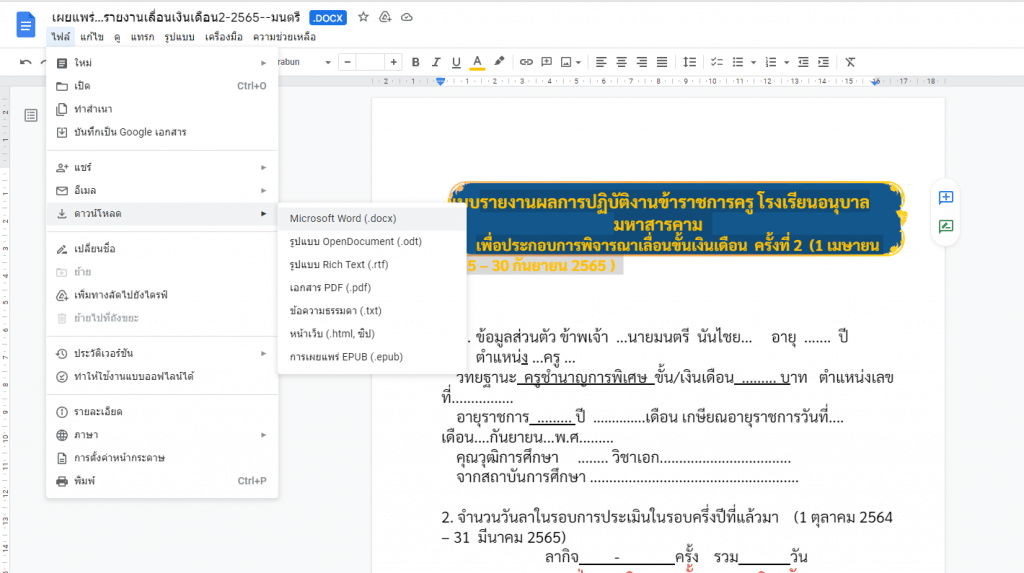The width and height of the screenshot is (1024, 573).
Task: Insert a checklist
Action: (716, 62)
